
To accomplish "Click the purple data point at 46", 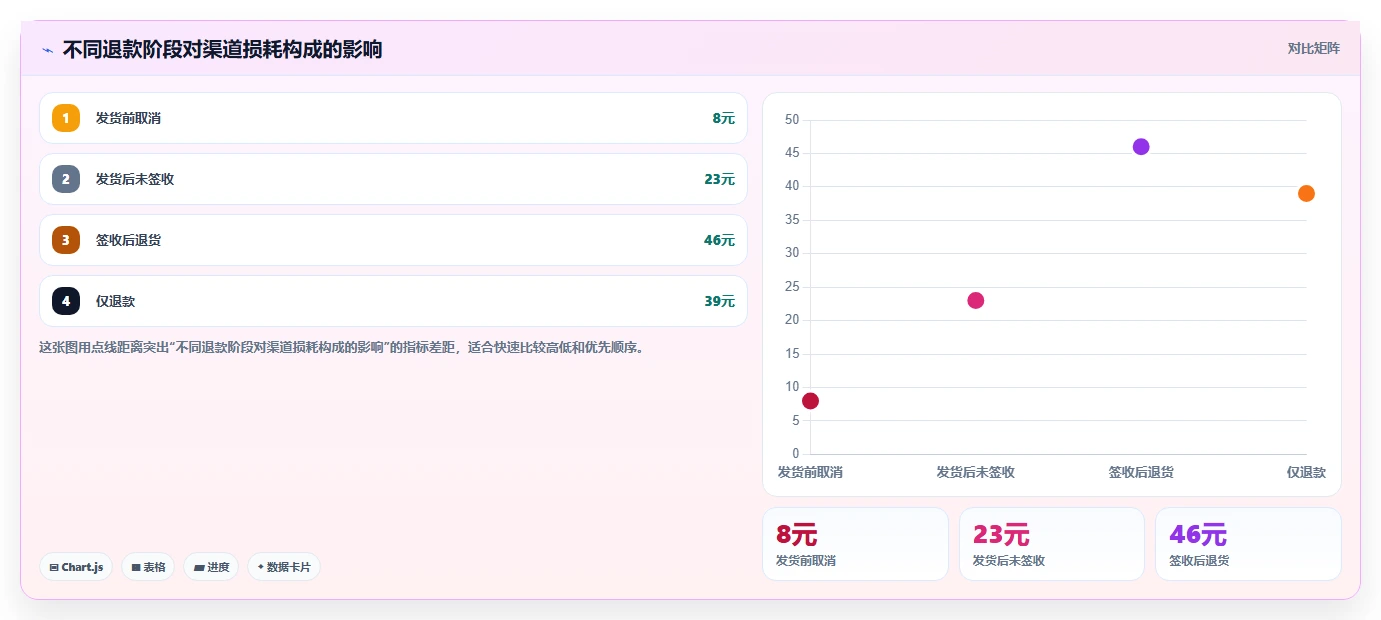I will [1141, 147].
